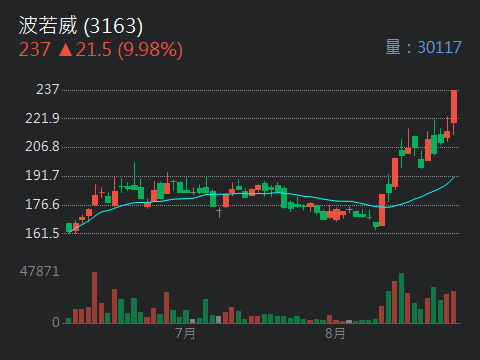
Task: Click the tallest green volume bar in August
Action: [401, 298]
